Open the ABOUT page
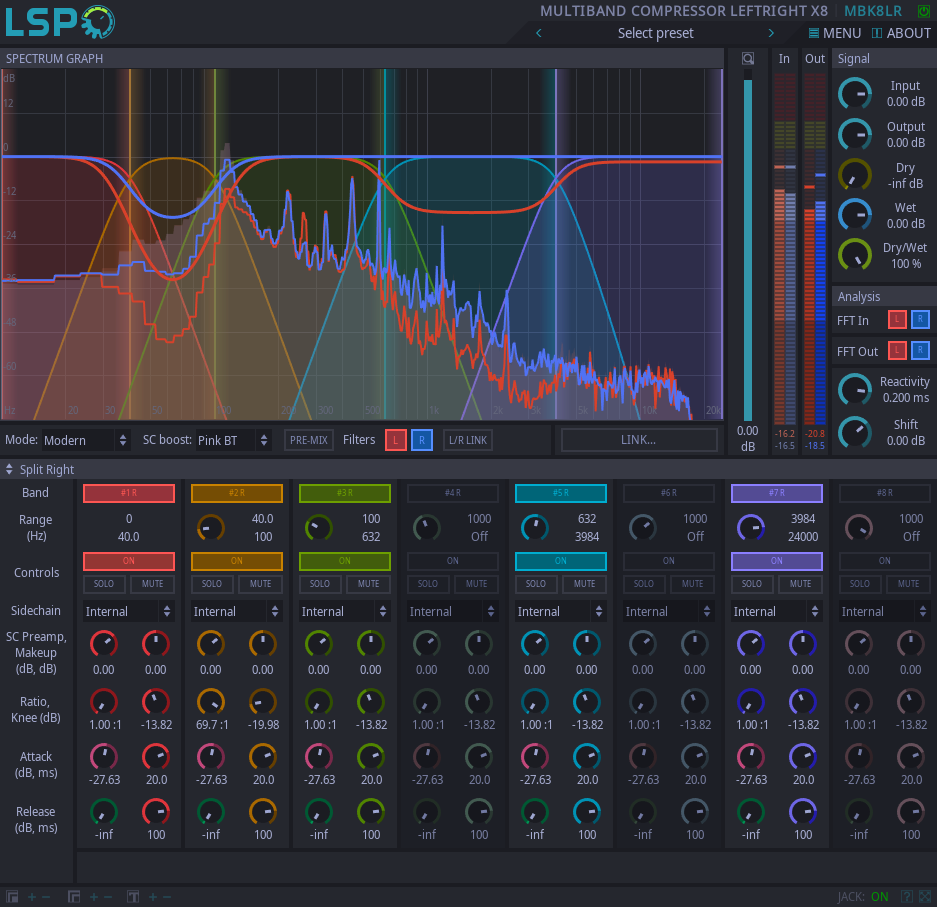Viewport: 937px width, 907px height. point(901,33)
